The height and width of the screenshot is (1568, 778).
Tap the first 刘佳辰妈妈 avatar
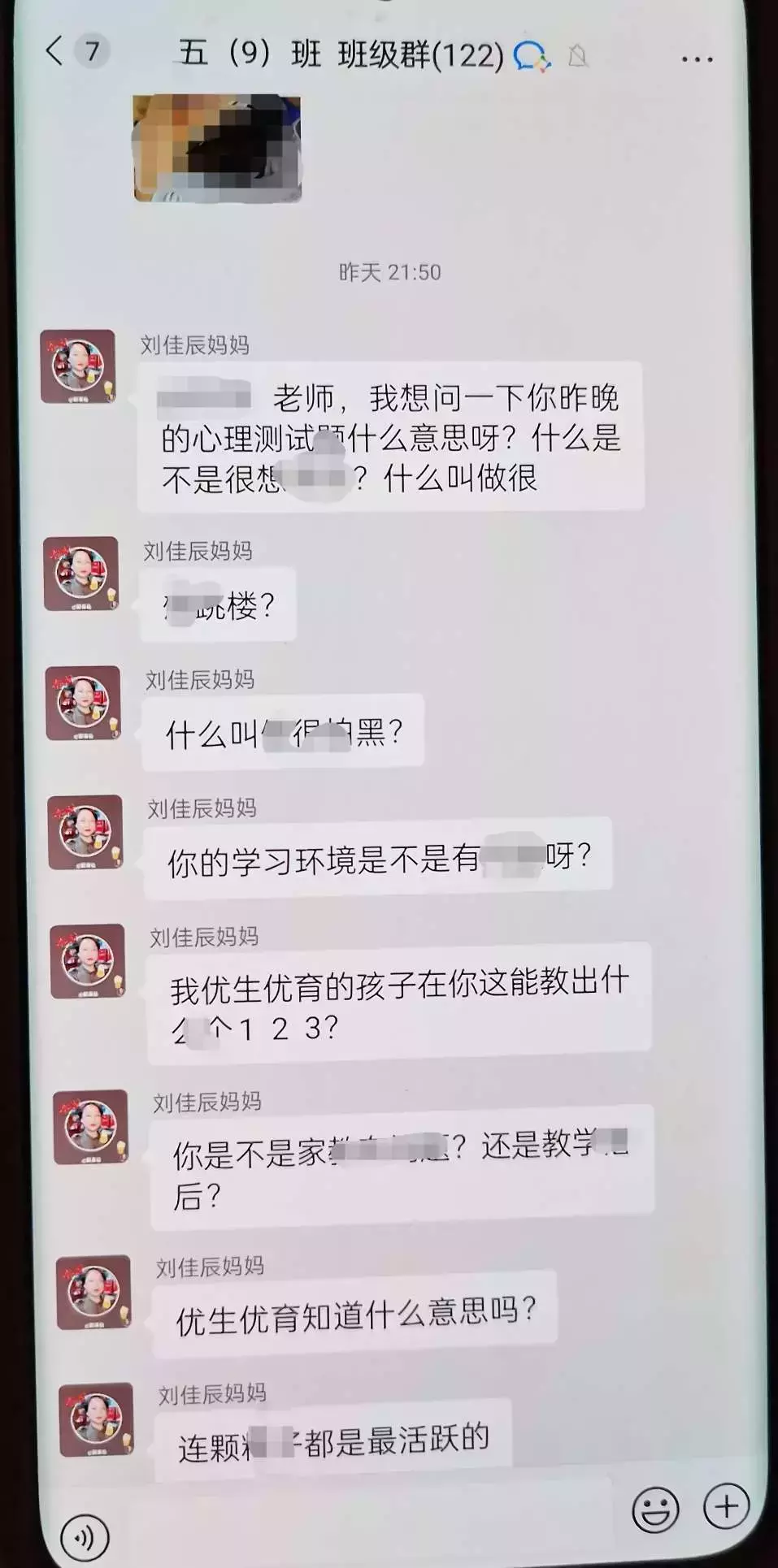click(x=78, y=366)
